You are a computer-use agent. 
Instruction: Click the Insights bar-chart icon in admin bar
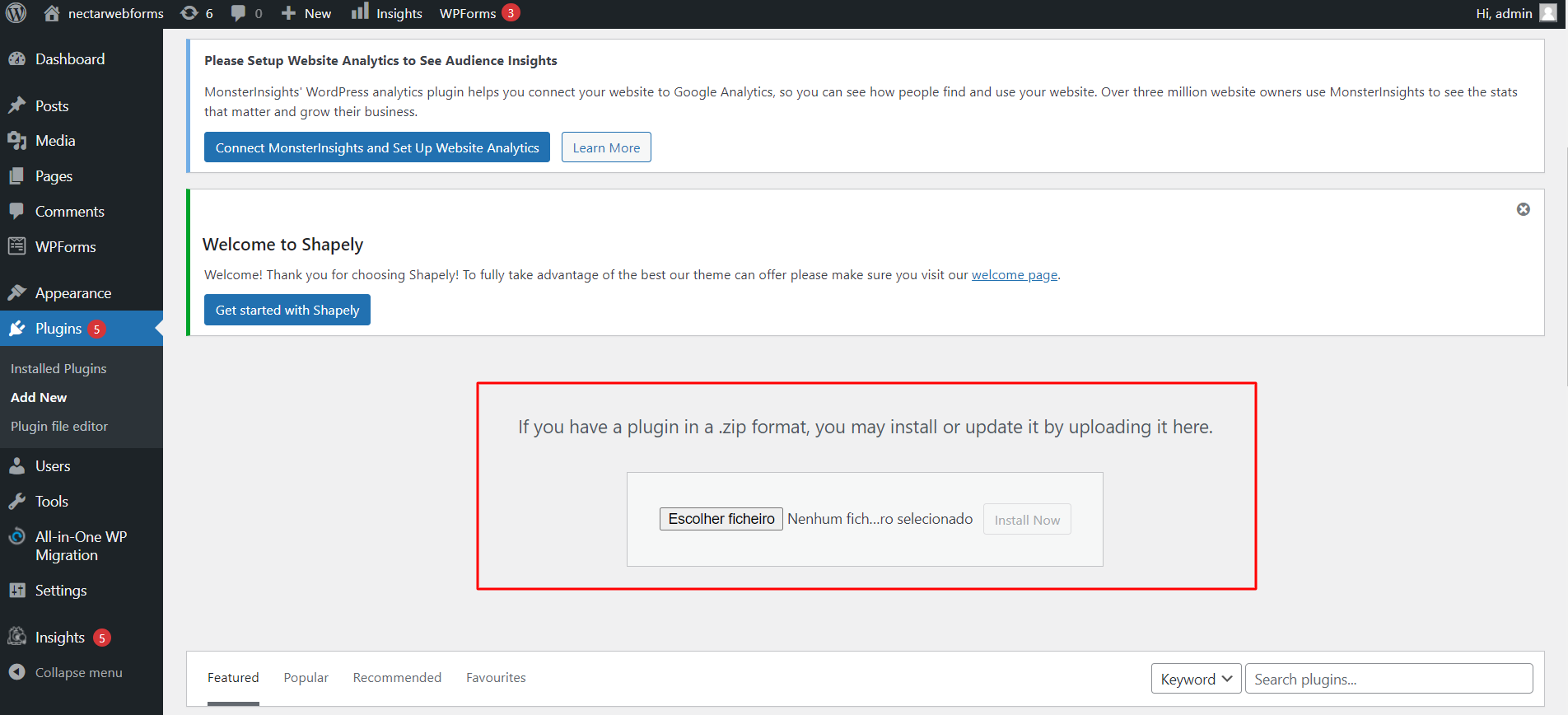pos(360,12)
